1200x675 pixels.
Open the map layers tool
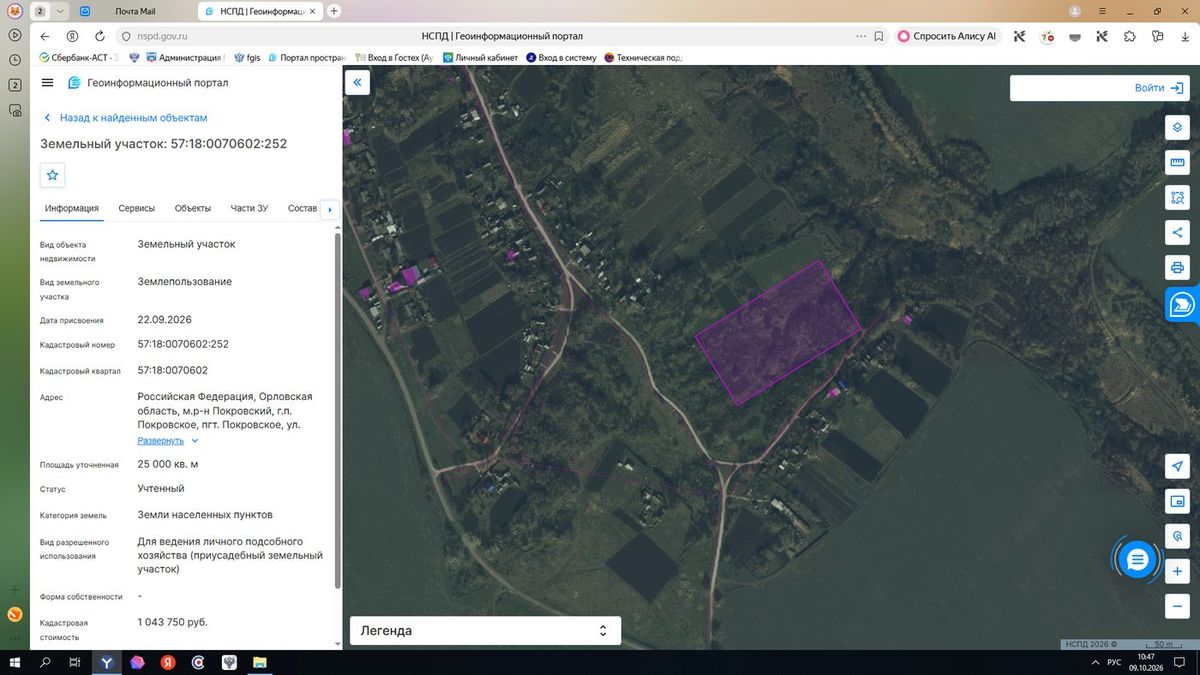click(1177, 127)
